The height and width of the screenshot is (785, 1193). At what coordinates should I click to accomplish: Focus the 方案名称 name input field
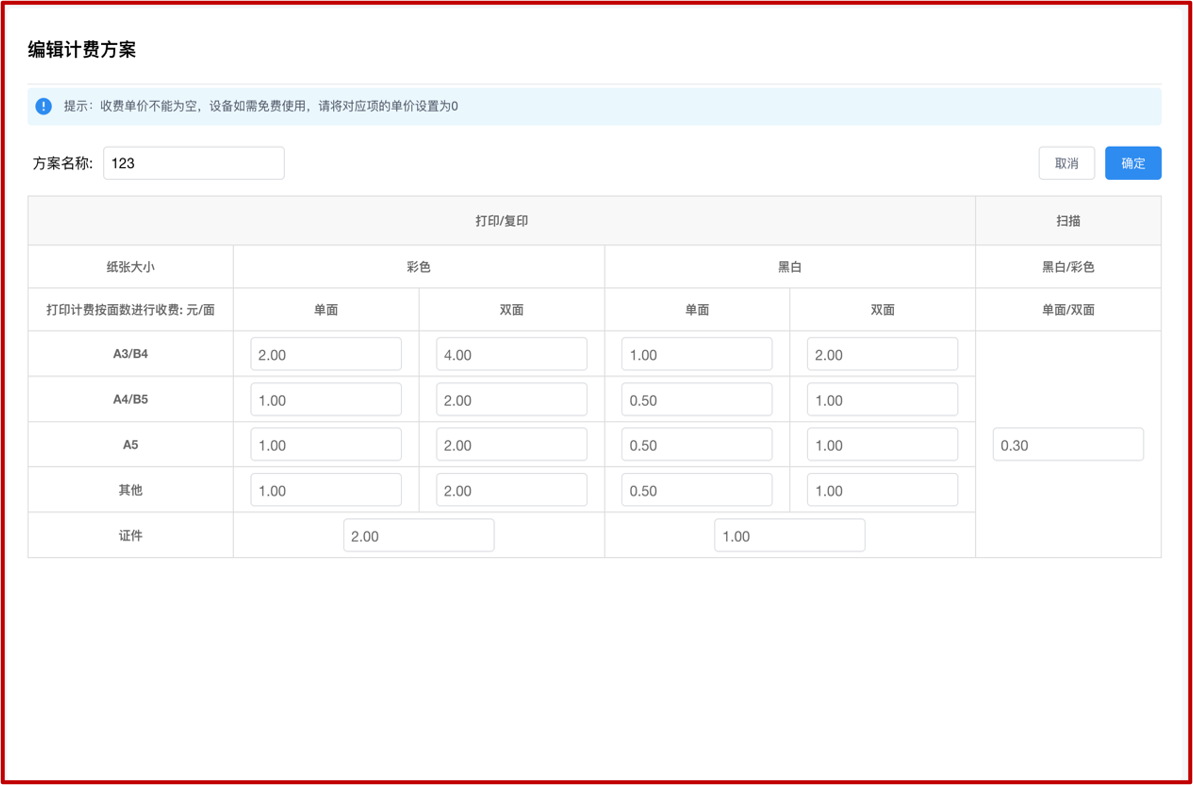(x=193, y=163)
